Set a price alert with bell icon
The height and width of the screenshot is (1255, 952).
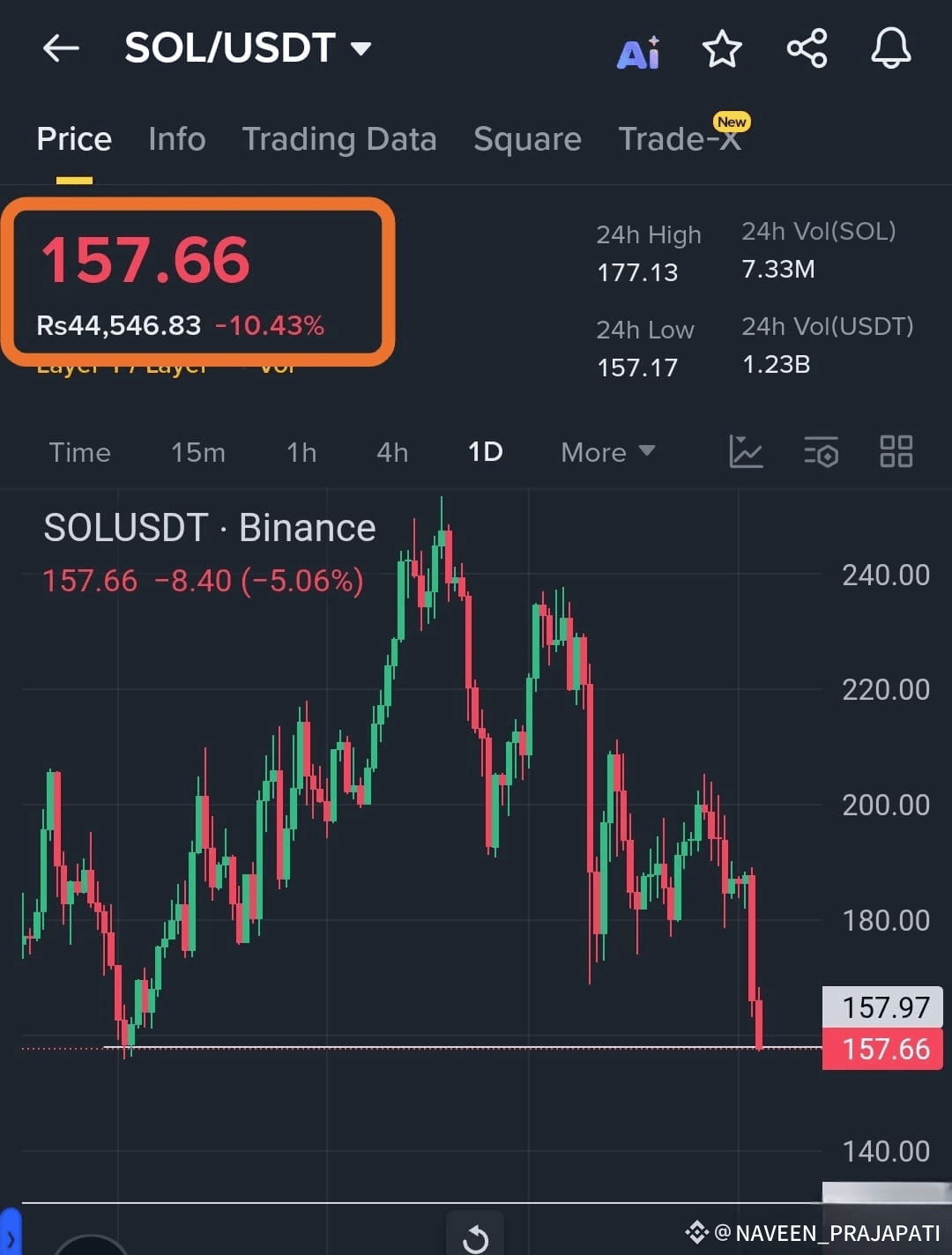891,48
